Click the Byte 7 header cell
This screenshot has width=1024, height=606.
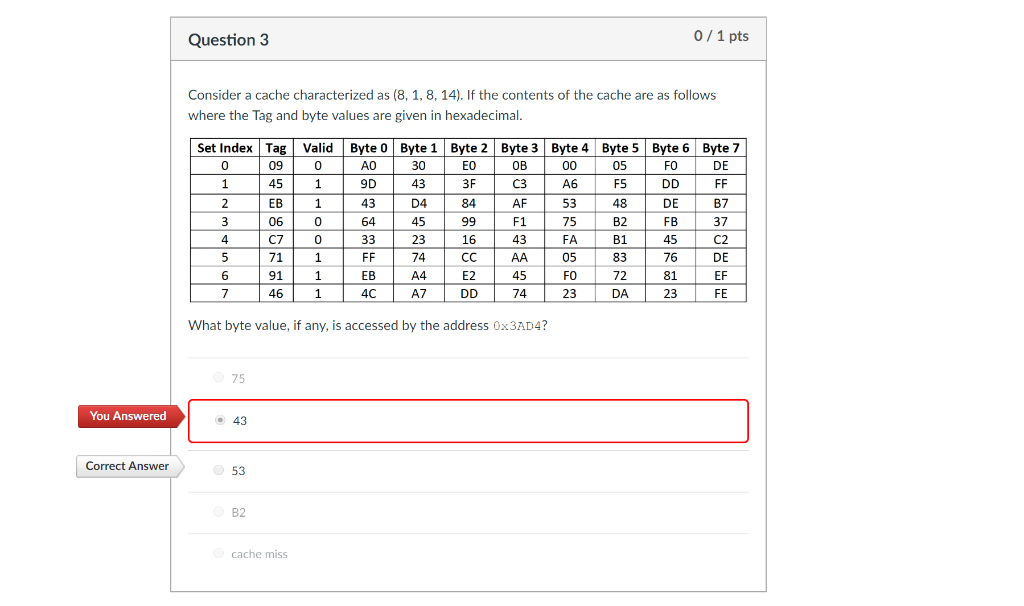(x=721, y=148)
